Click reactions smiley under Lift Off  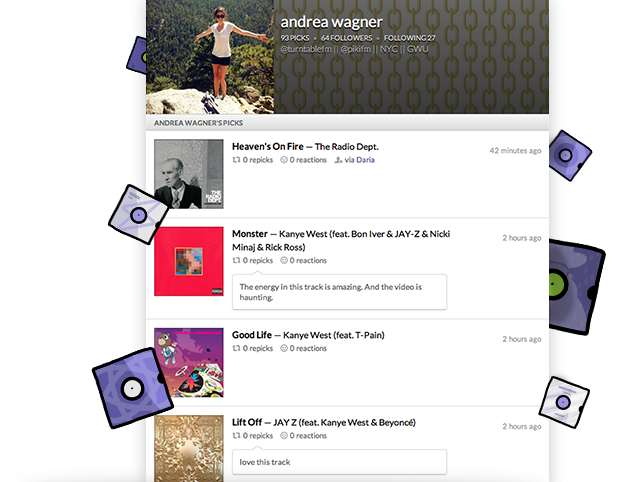tap(284, 435)
